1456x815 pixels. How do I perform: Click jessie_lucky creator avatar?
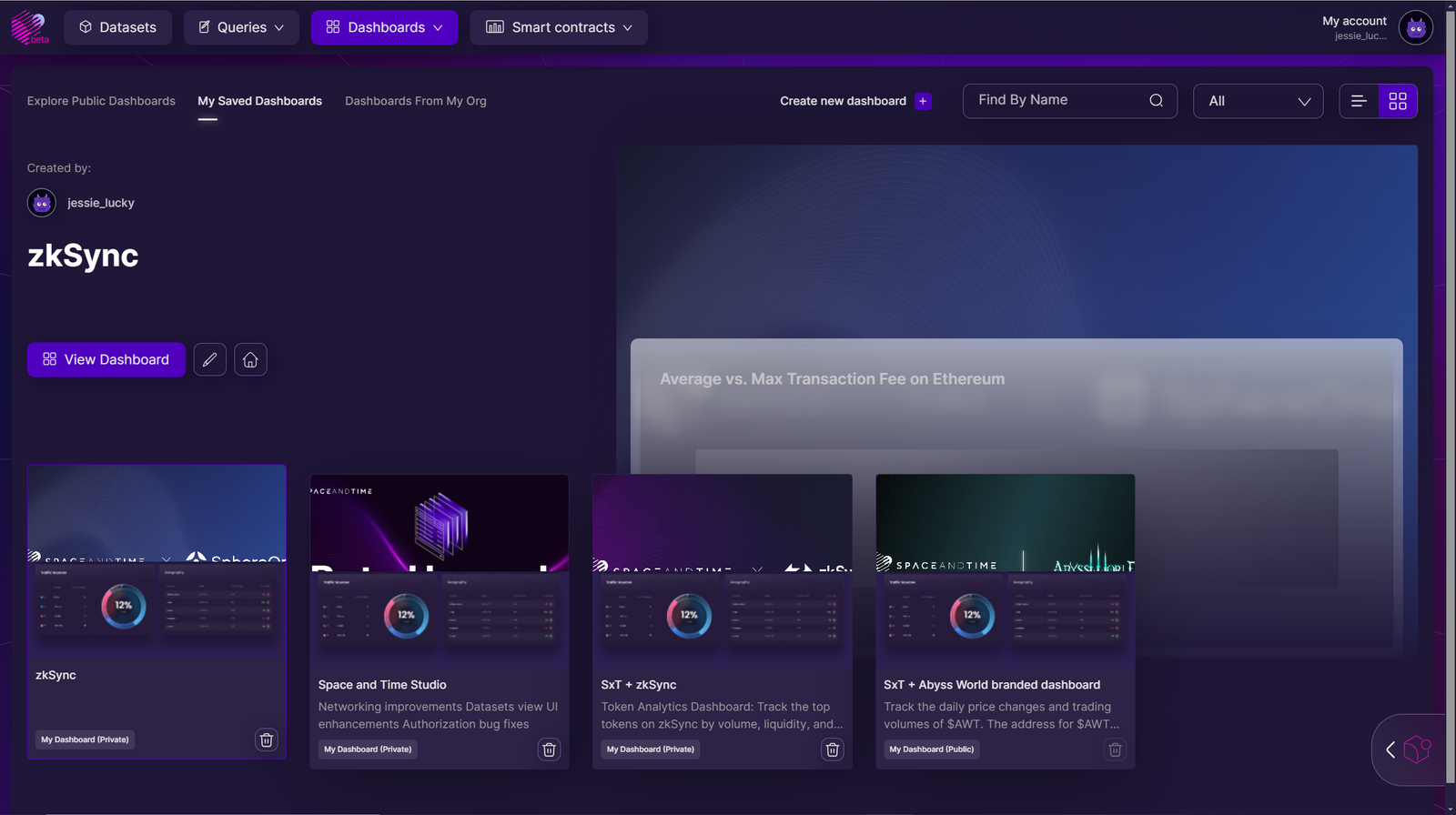point(42,203)
